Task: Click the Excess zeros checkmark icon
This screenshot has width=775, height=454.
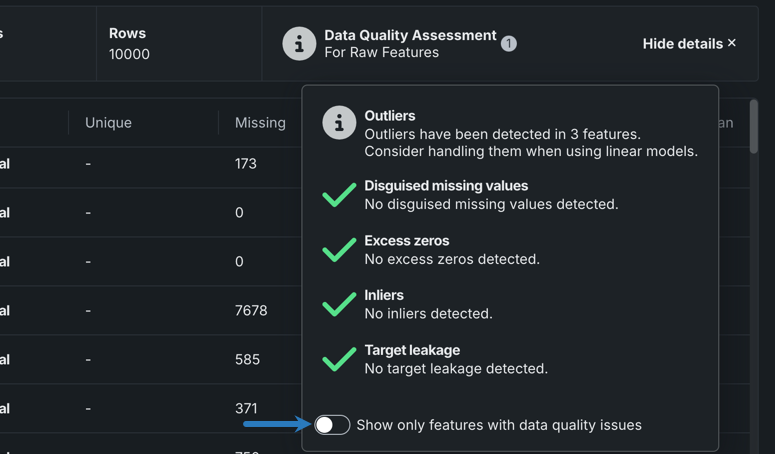Action: click(x=339, y=249)
